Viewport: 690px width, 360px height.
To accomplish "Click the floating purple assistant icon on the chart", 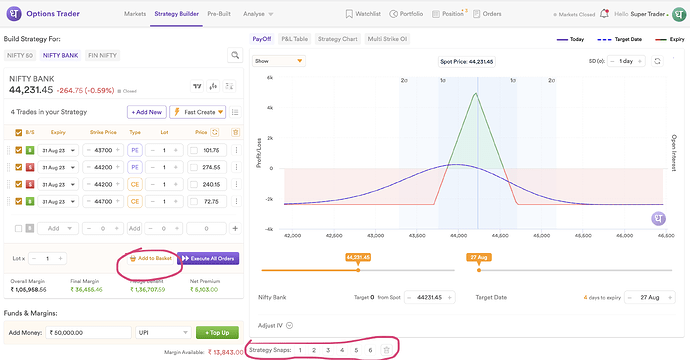I will (x=658, y=218).
